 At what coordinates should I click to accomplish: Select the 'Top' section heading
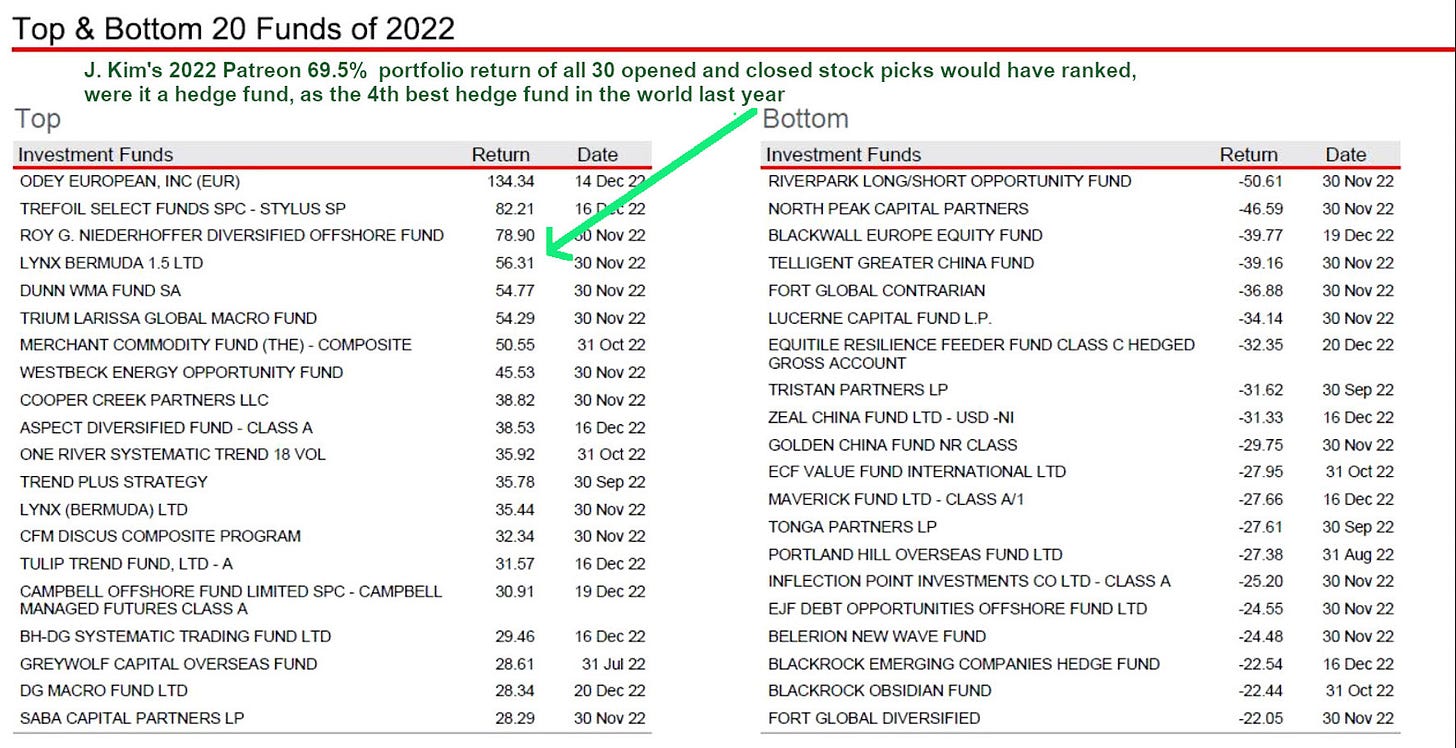coord(37,119)
